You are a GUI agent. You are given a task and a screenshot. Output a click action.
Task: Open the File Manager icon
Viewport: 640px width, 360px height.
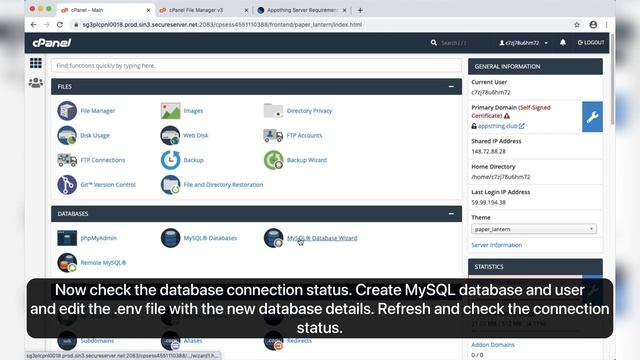click(67, 111)
